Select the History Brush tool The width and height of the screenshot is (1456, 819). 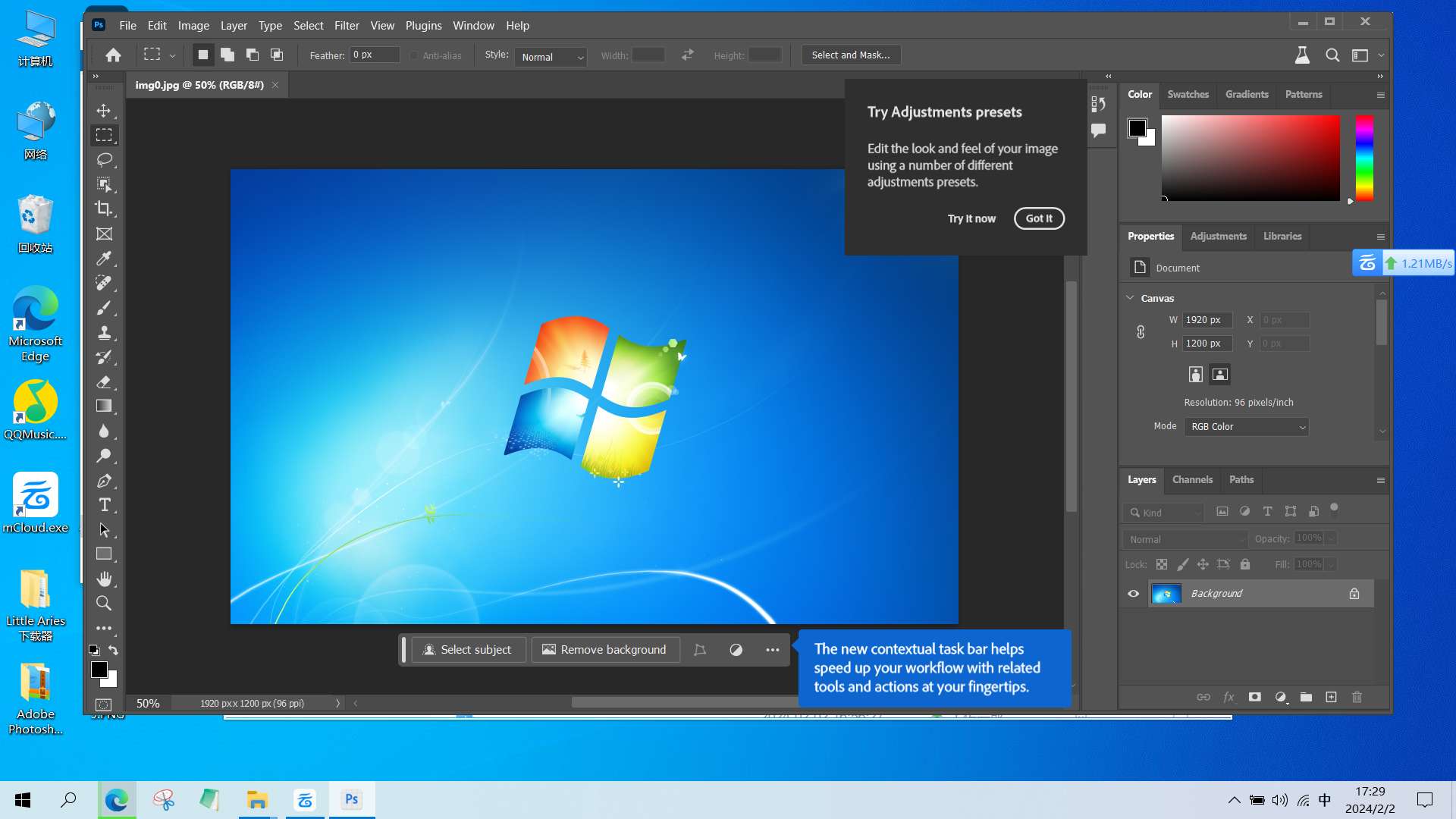pos(104,357)
